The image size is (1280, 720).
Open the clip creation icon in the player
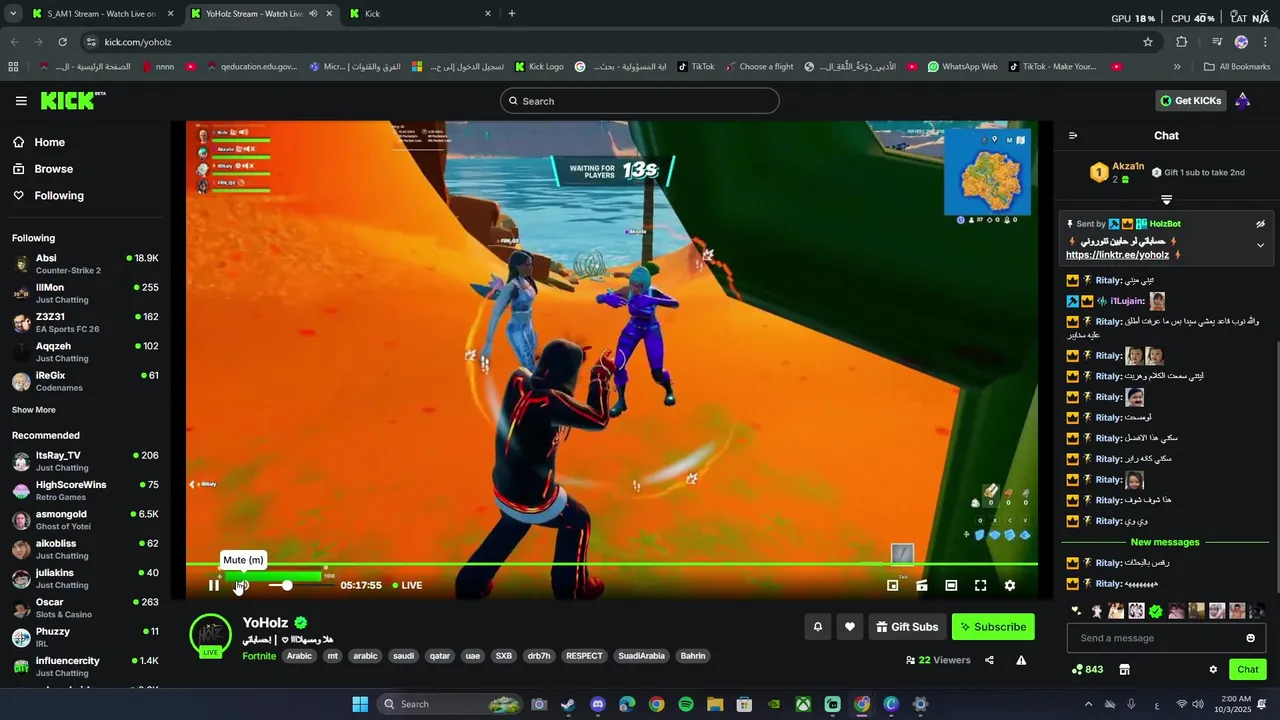922,585
